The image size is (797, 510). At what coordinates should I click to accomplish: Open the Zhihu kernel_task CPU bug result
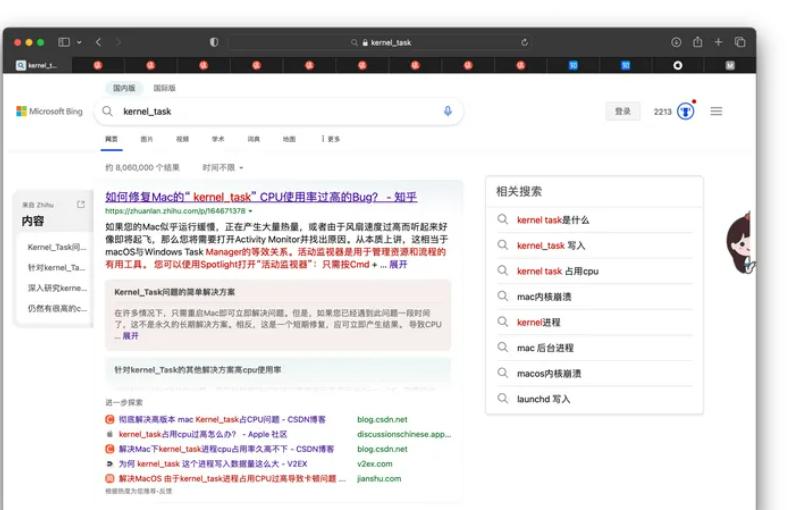[261, 197]
